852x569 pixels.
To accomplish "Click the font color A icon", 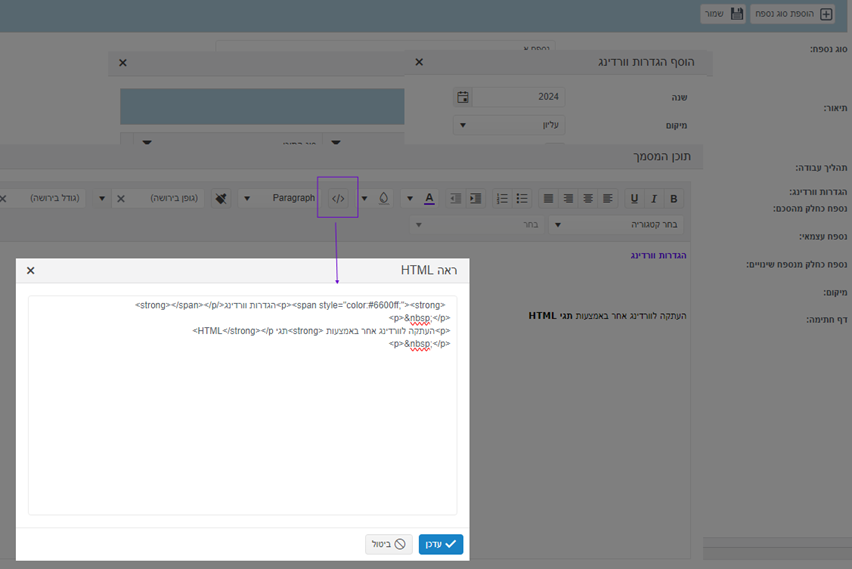I will click(x=429, y=198).
